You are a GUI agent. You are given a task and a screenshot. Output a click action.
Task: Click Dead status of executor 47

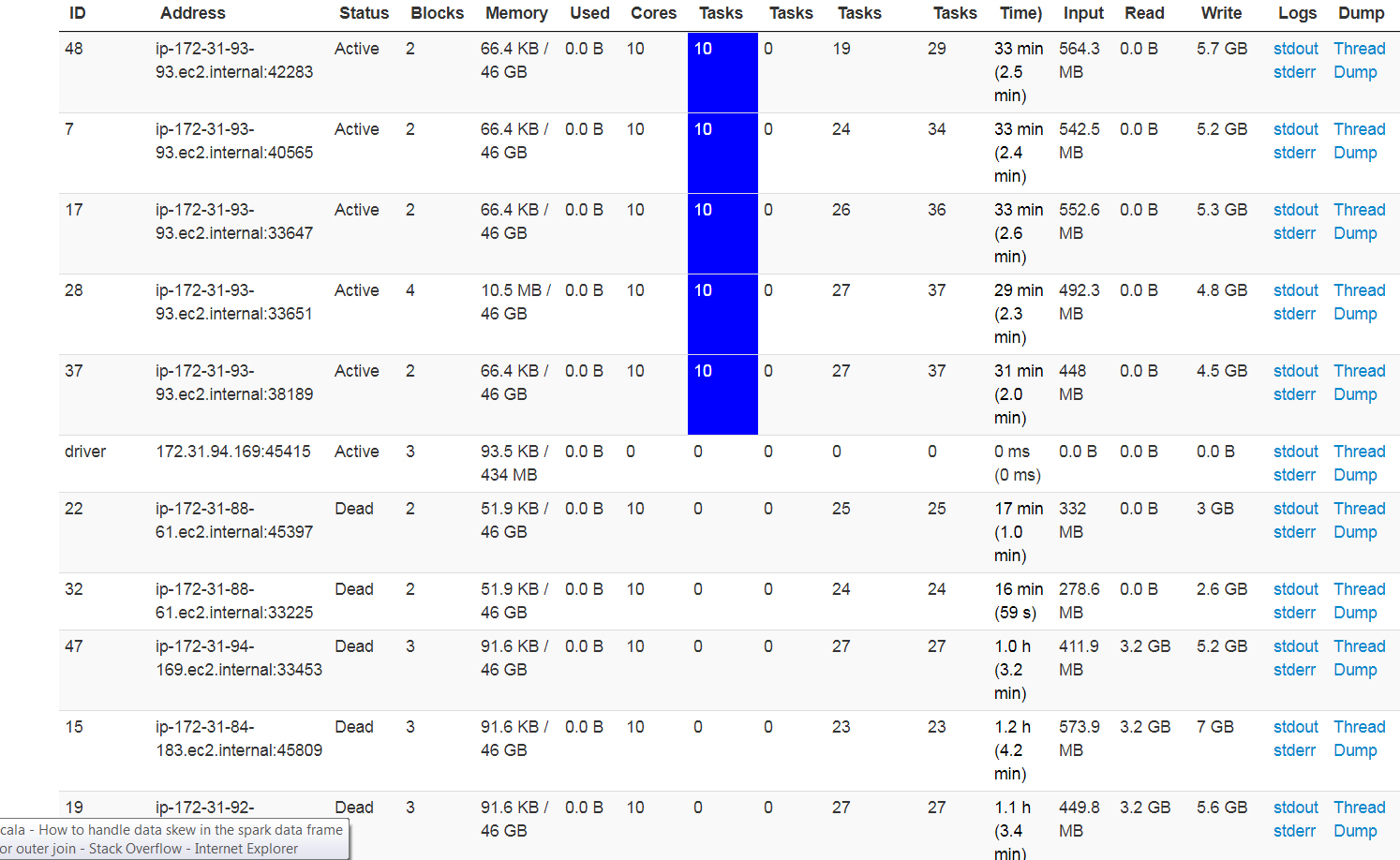click(x=354, y=646)
